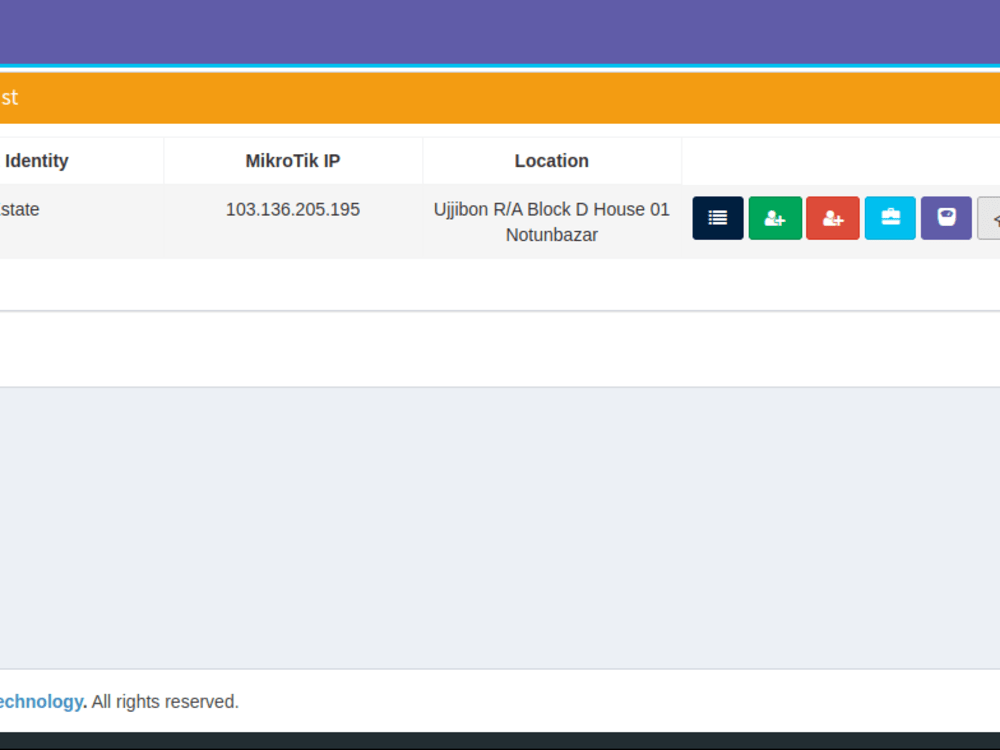The image size is (1000, 750).
Task: Click the Ujjibon R/A location text
Action: pyautogui.click(x=551, y=209)
